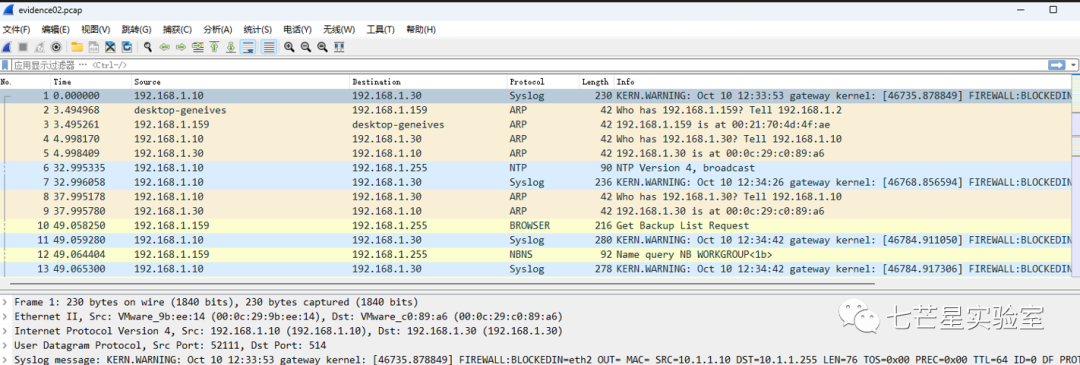Apply the display filter arrow button
This screenshot has height=365, width=1080.
click(x=1057, y=65)
